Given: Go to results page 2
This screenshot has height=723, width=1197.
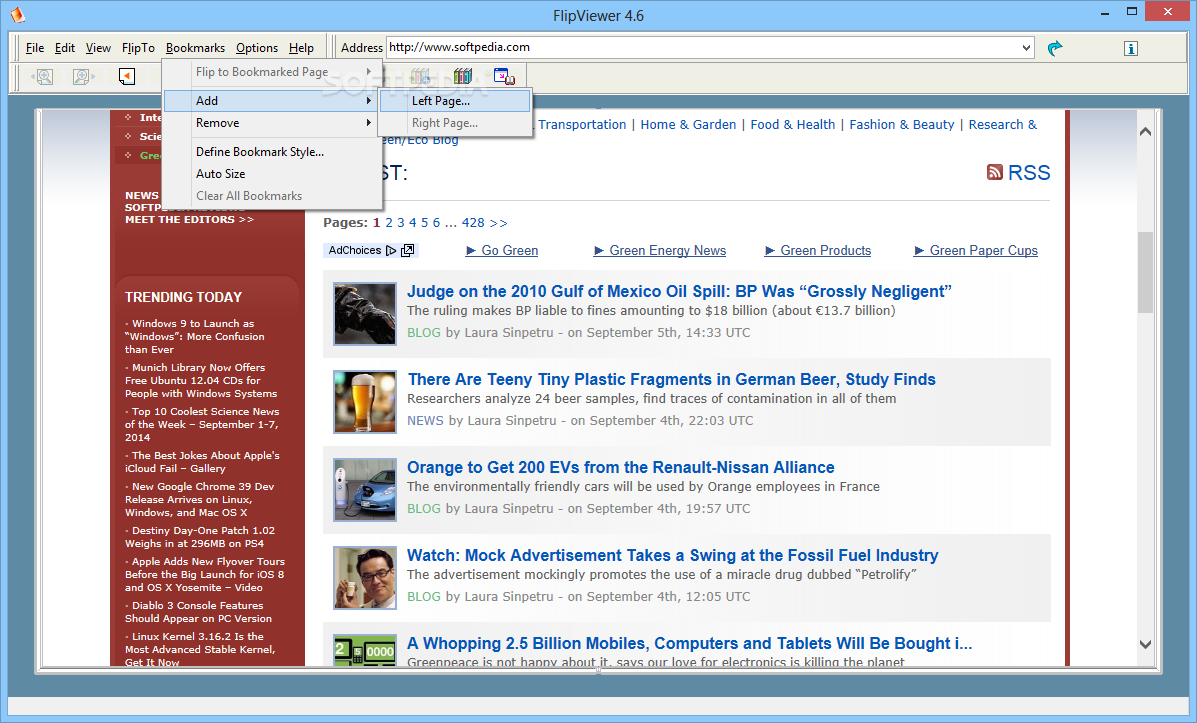Looking at the screenshot, I should pos(389,223).
